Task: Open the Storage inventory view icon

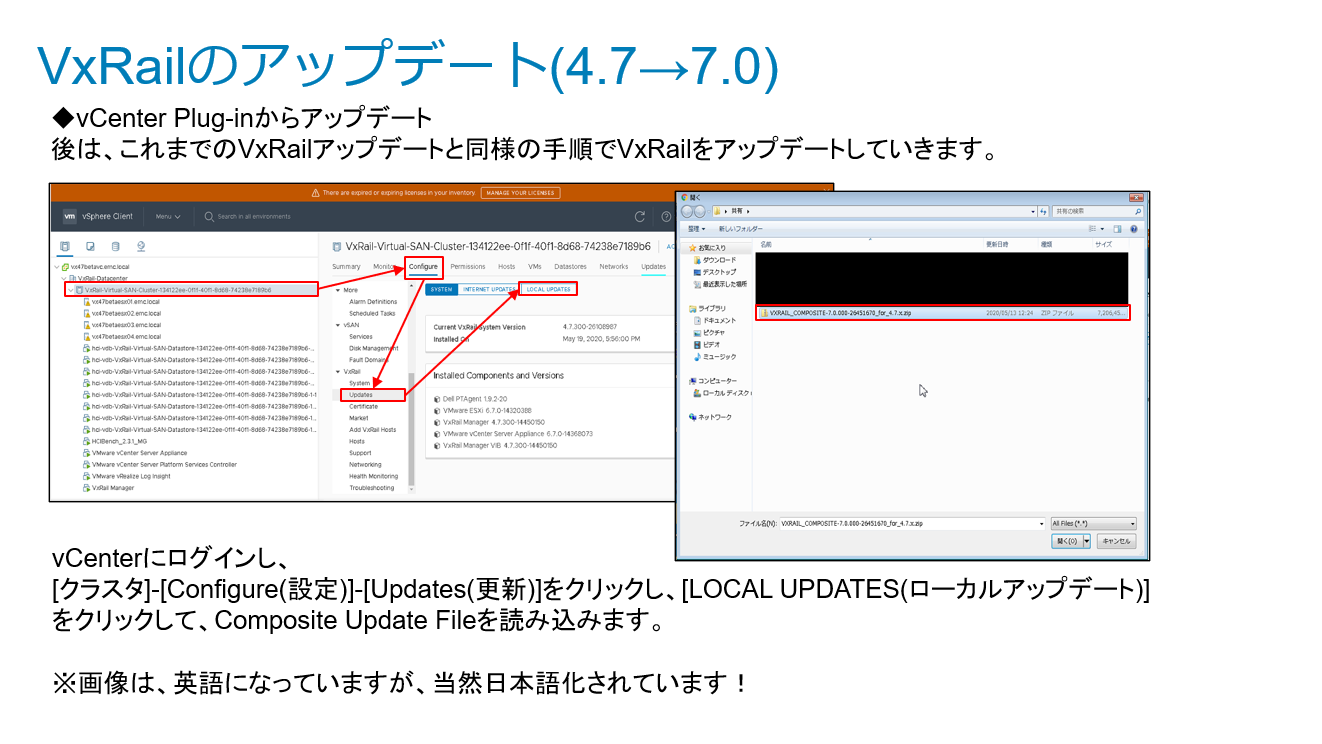Action: coord(115,246)
